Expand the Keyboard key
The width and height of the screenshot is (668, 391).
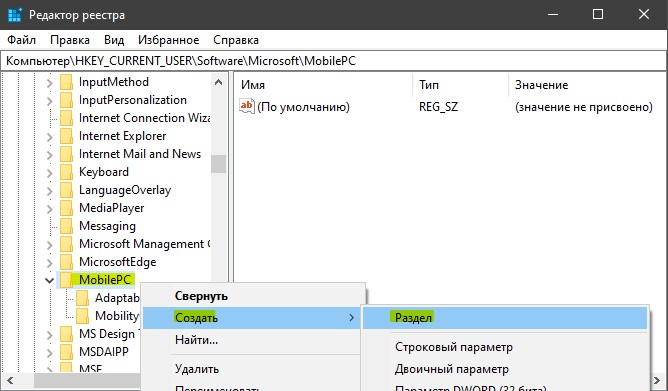(x=49, y=172)
